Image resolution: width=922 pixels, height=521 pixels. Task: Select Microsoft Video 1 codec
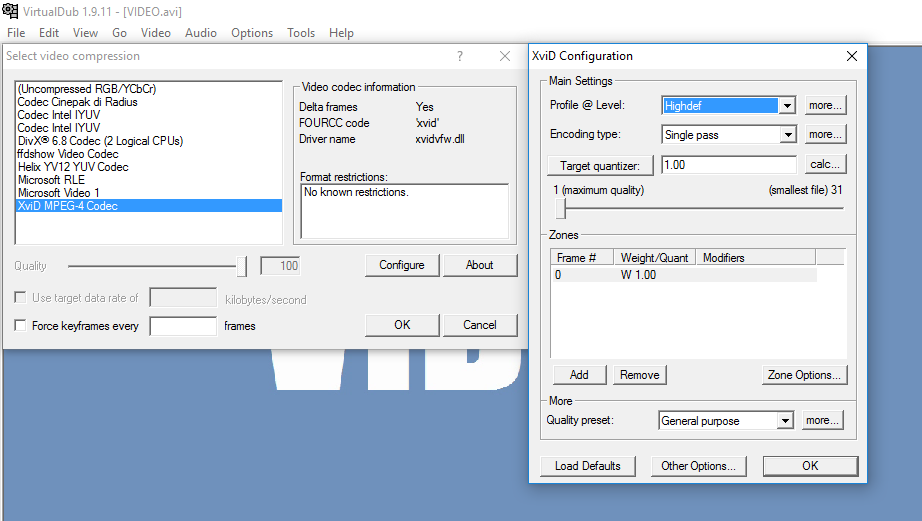point(148,193)
